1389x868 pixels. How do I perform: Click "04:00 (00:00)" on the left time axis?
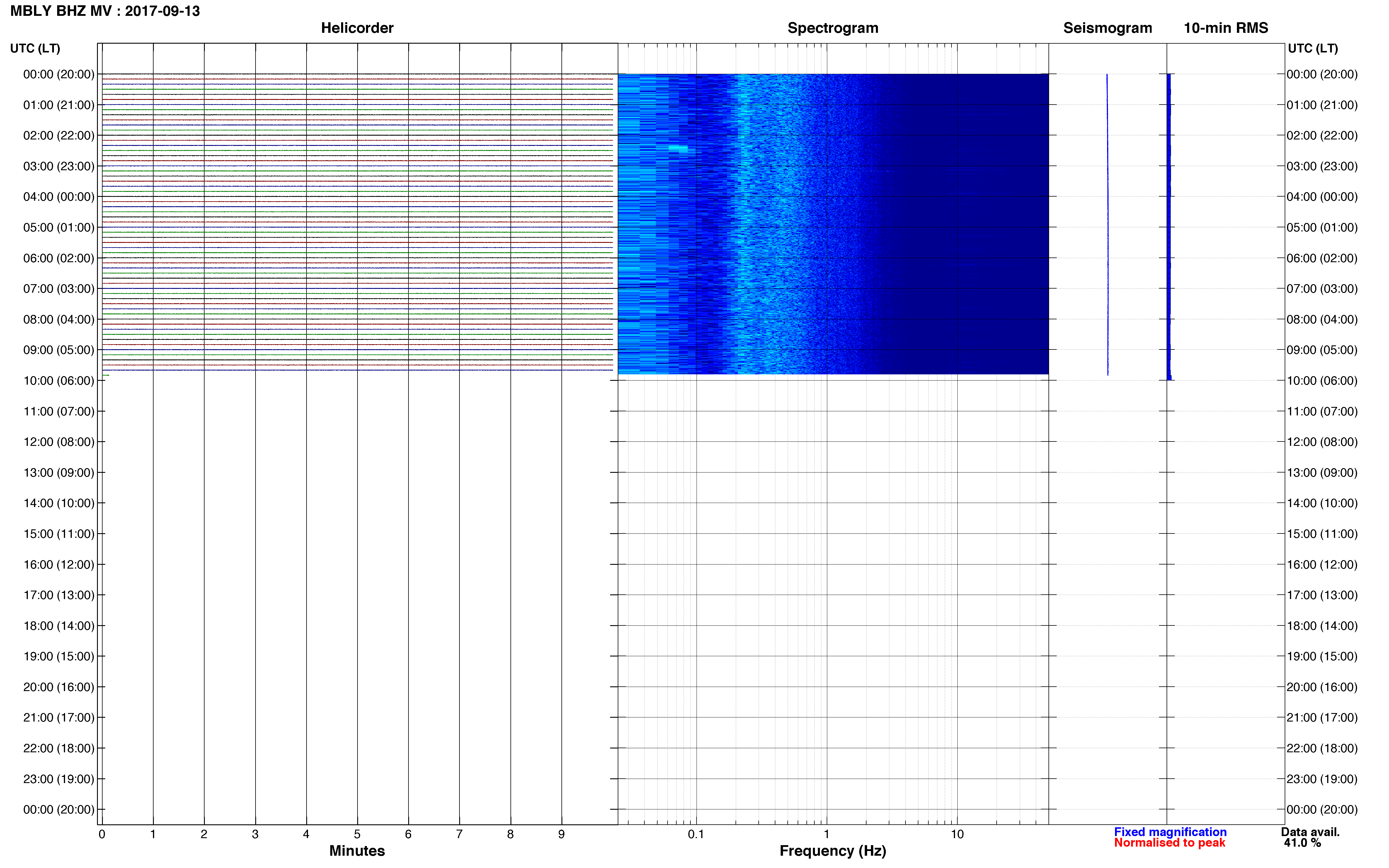coord(59,197)
